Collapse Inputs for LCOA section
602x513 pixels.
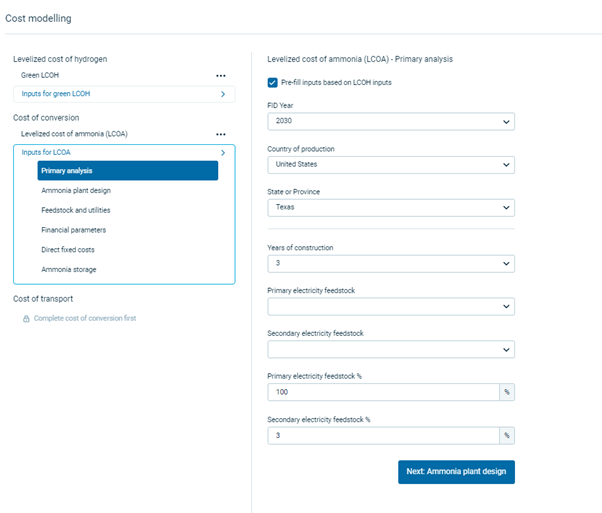click(x=222, y=152)
